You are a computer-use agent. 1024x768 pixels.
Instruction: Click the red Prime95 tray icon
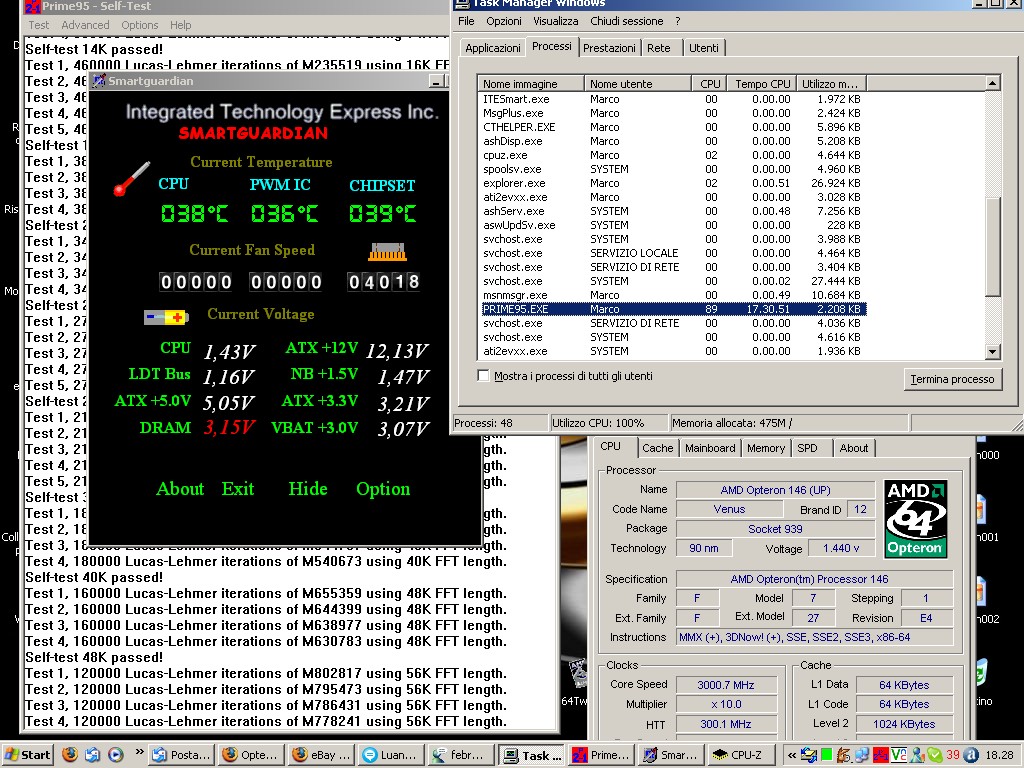[880, 755]
